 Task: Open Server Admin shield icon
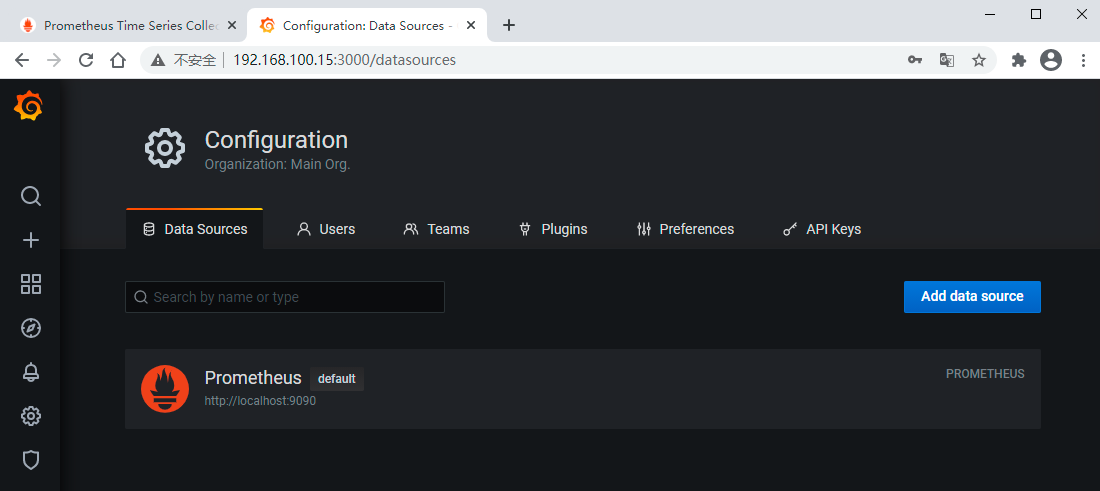point(31,460)
